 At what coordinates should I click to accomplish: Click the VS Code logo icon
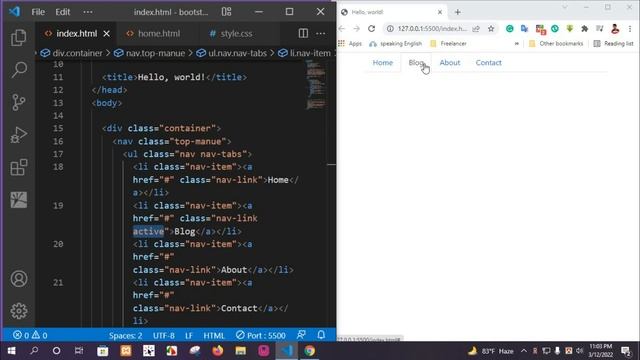(14, 11)
